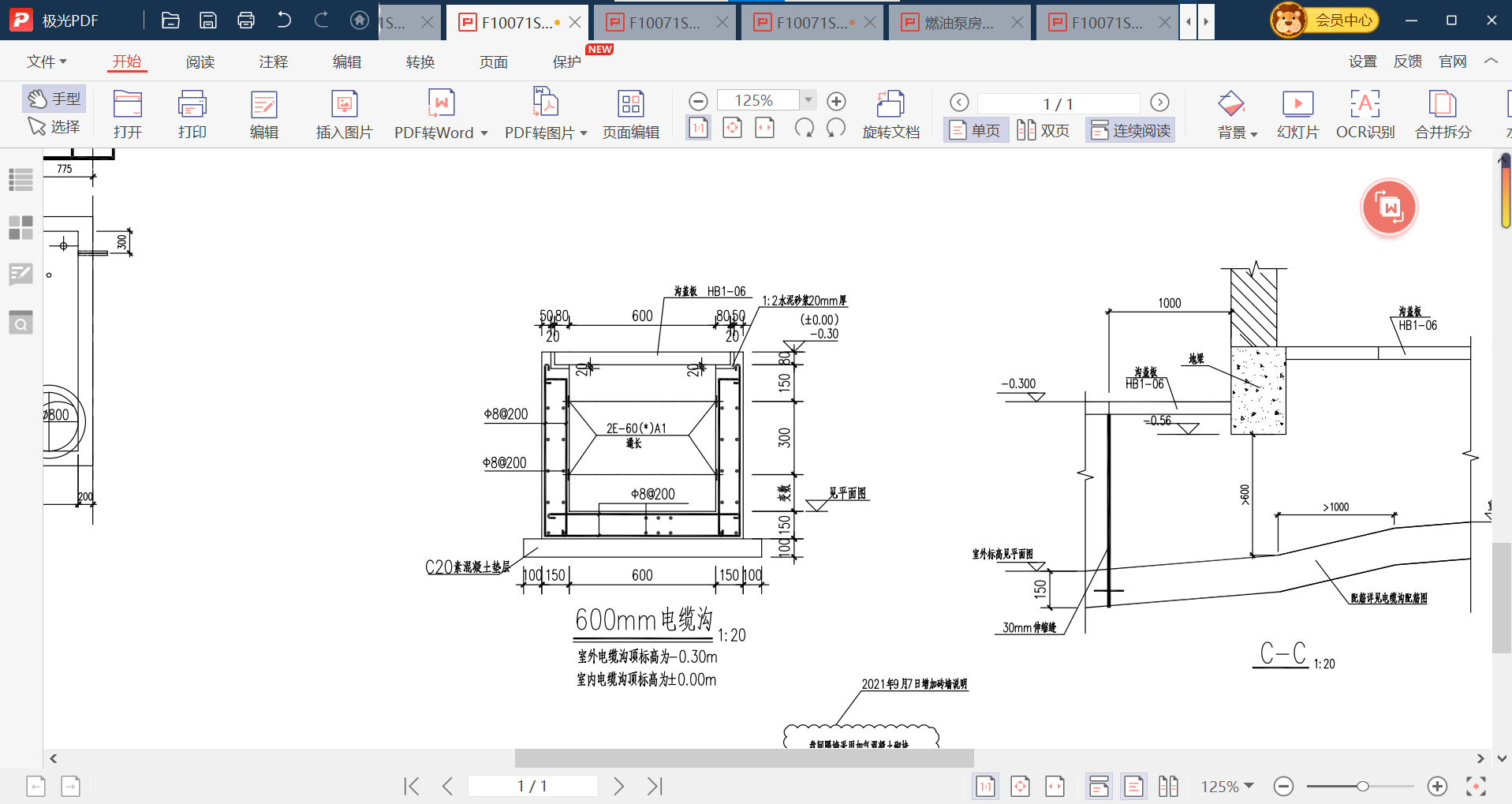Open 页面编辑 page editing tool
1512x804 pixels.
631,115
